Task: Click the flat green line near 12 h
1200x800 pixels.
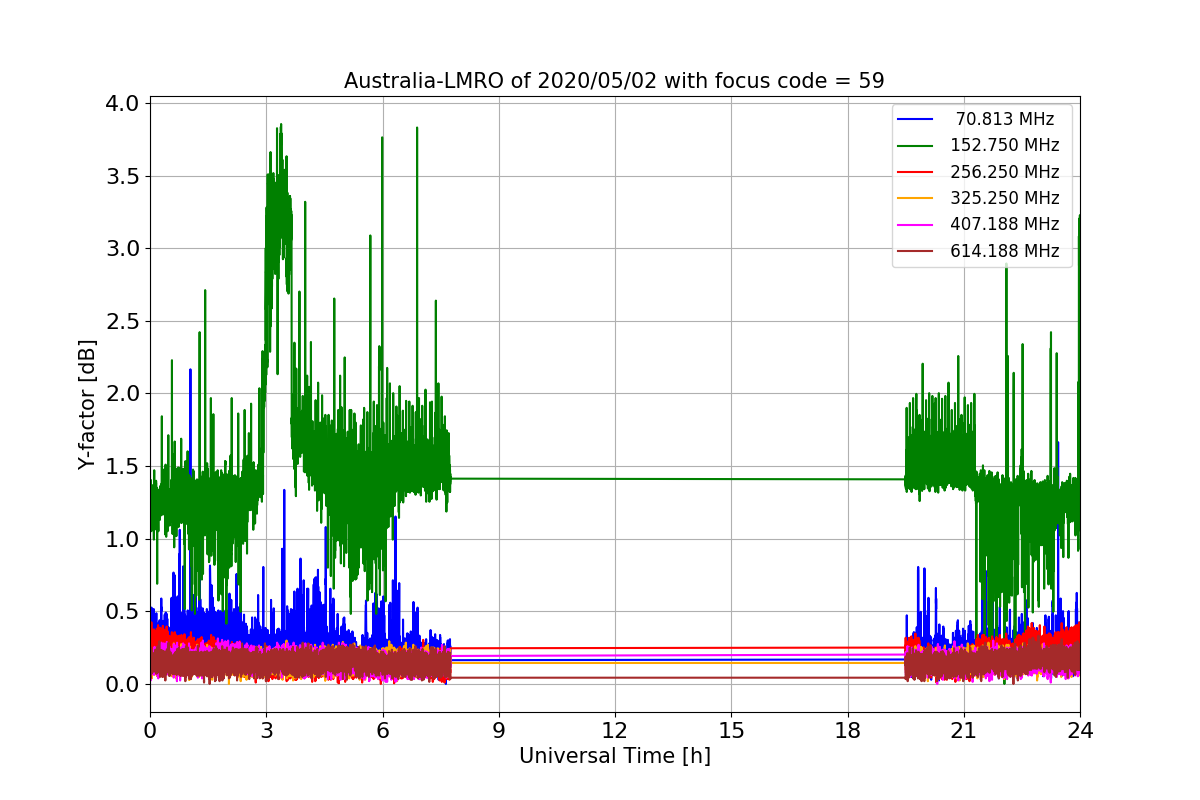Action: pos(615,478)
